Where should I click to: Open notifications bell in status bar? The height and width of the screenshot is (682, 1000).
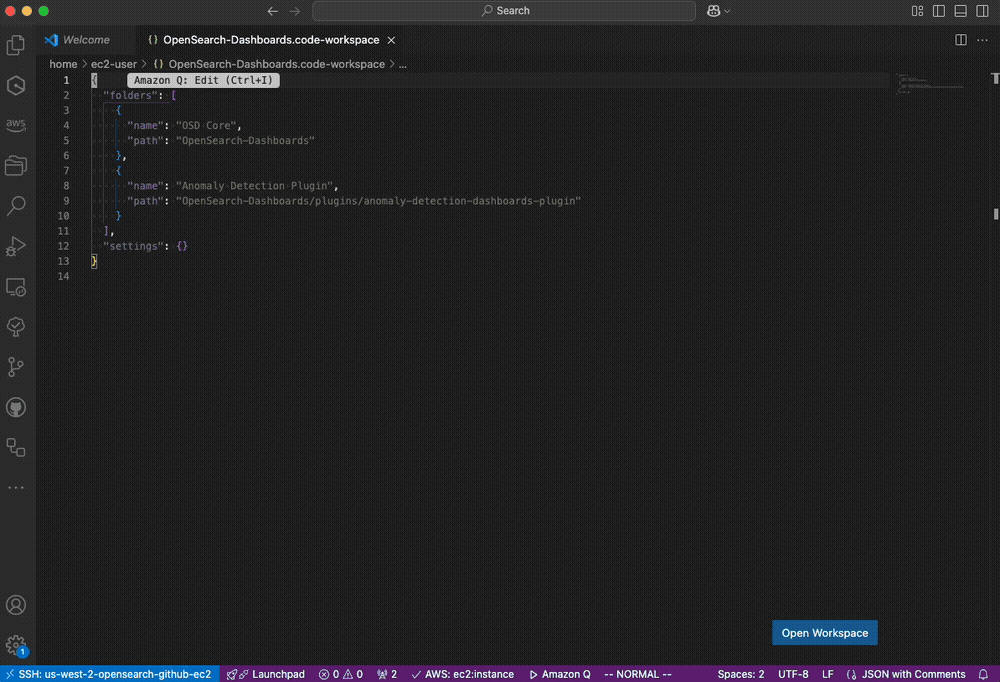pos(983,674)
